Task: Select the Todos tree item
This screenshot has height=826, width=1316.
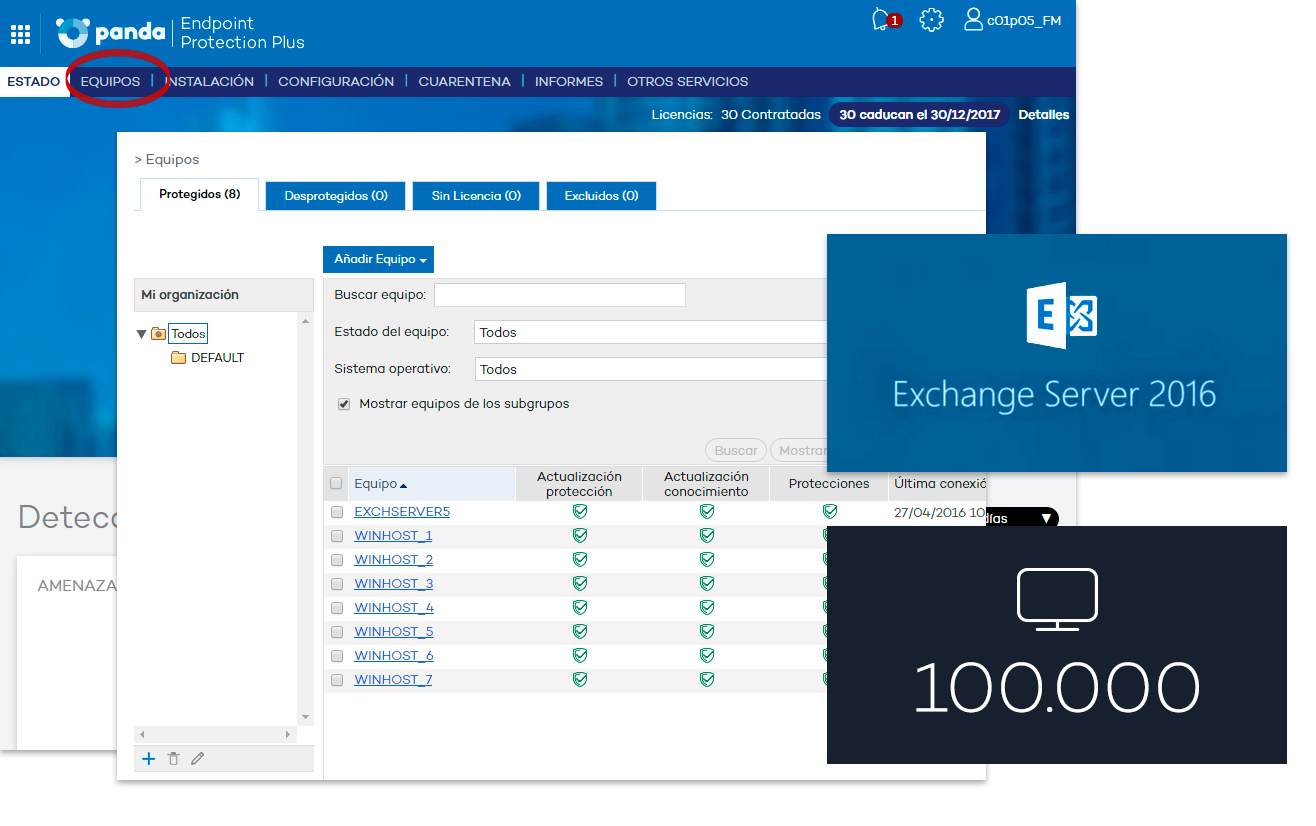Action: click(188, 334)
